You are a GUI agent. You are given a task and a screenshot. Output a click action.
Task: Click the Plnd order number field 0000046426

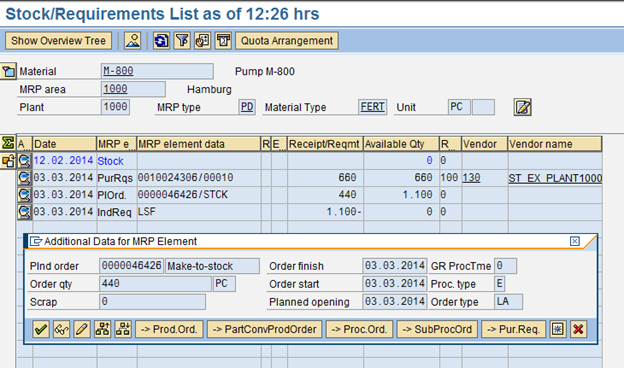pyautogui.click(x=131, y=266)
